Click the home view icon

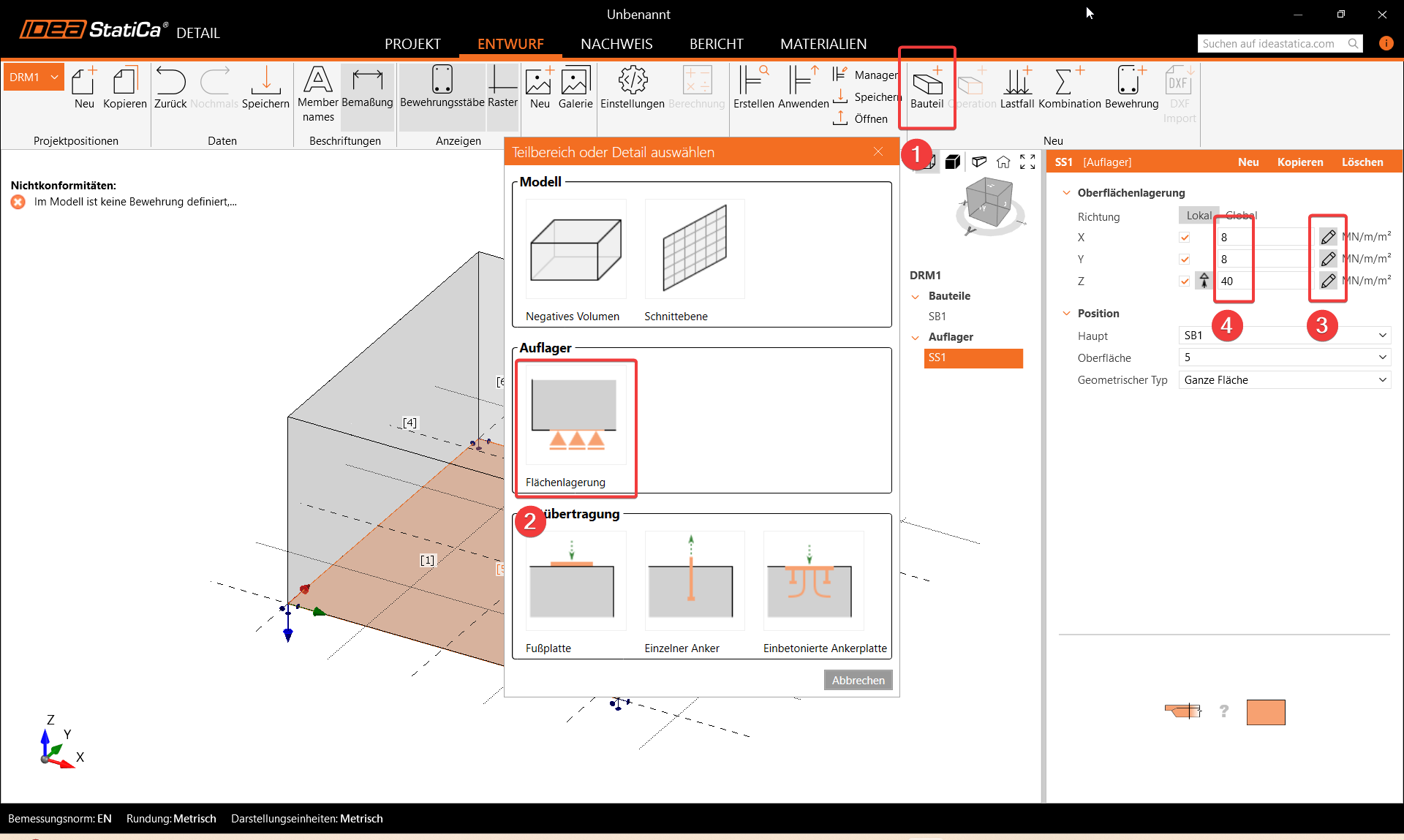(x=1003, y=162)
